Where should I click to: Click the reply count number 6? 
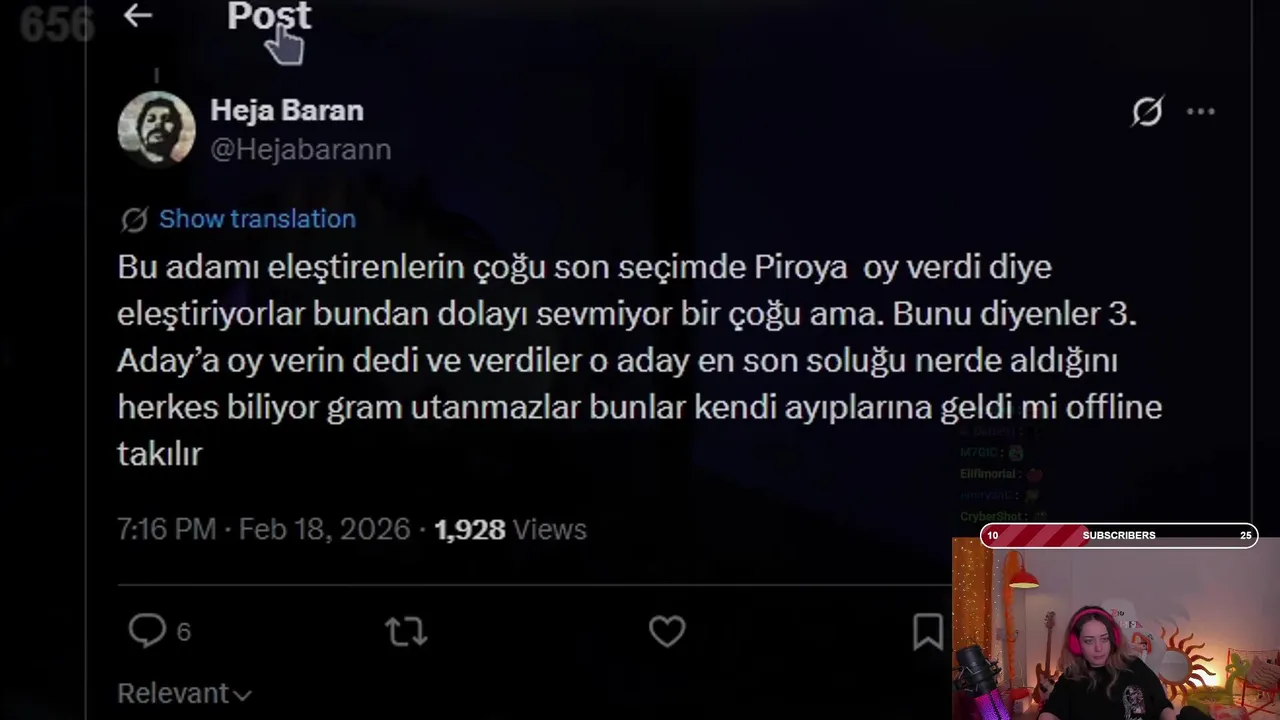(184, 631)
